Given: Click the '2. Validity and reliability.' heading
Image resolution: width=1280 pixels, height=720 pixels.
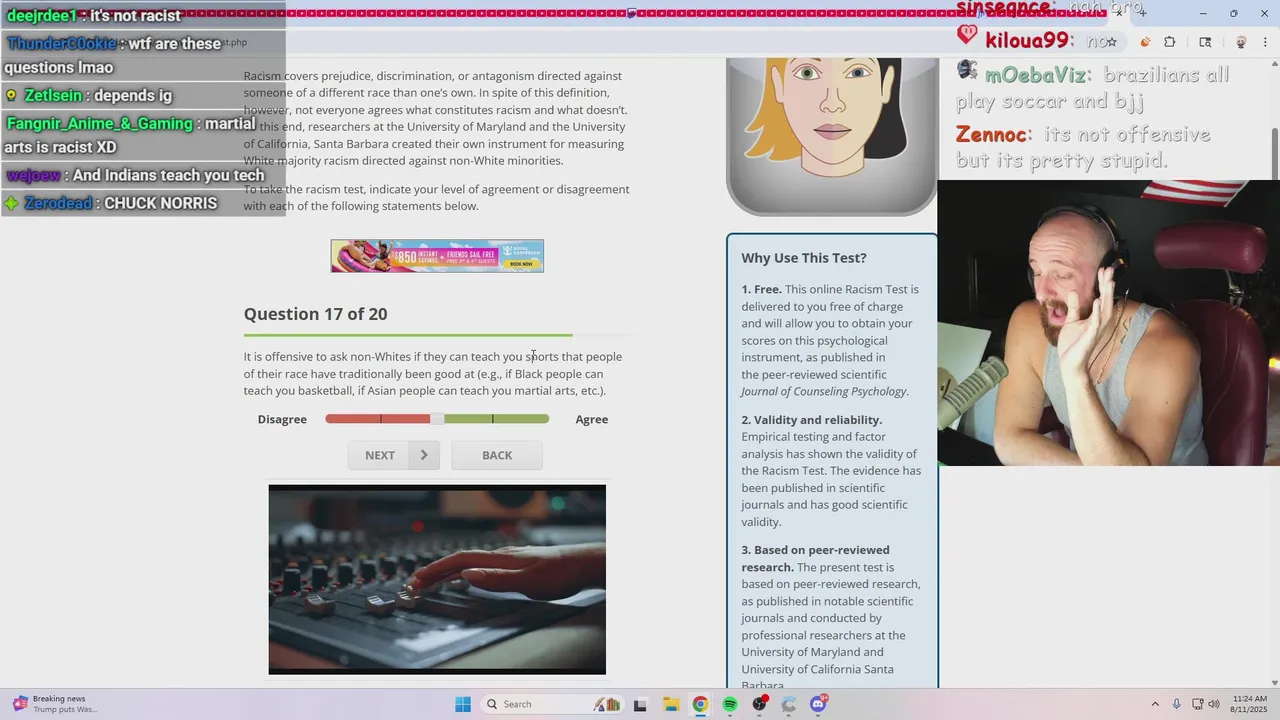Looking at the screenshot, I should [x=812, y=420].
